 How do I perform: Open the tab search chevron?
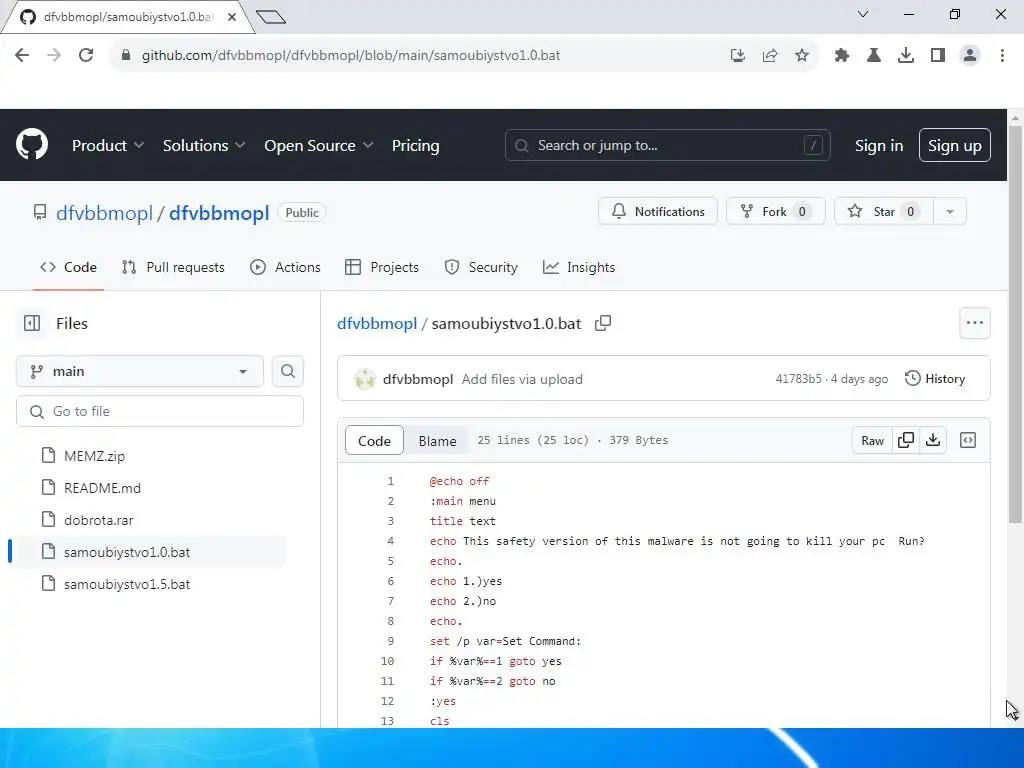point(863,14)
